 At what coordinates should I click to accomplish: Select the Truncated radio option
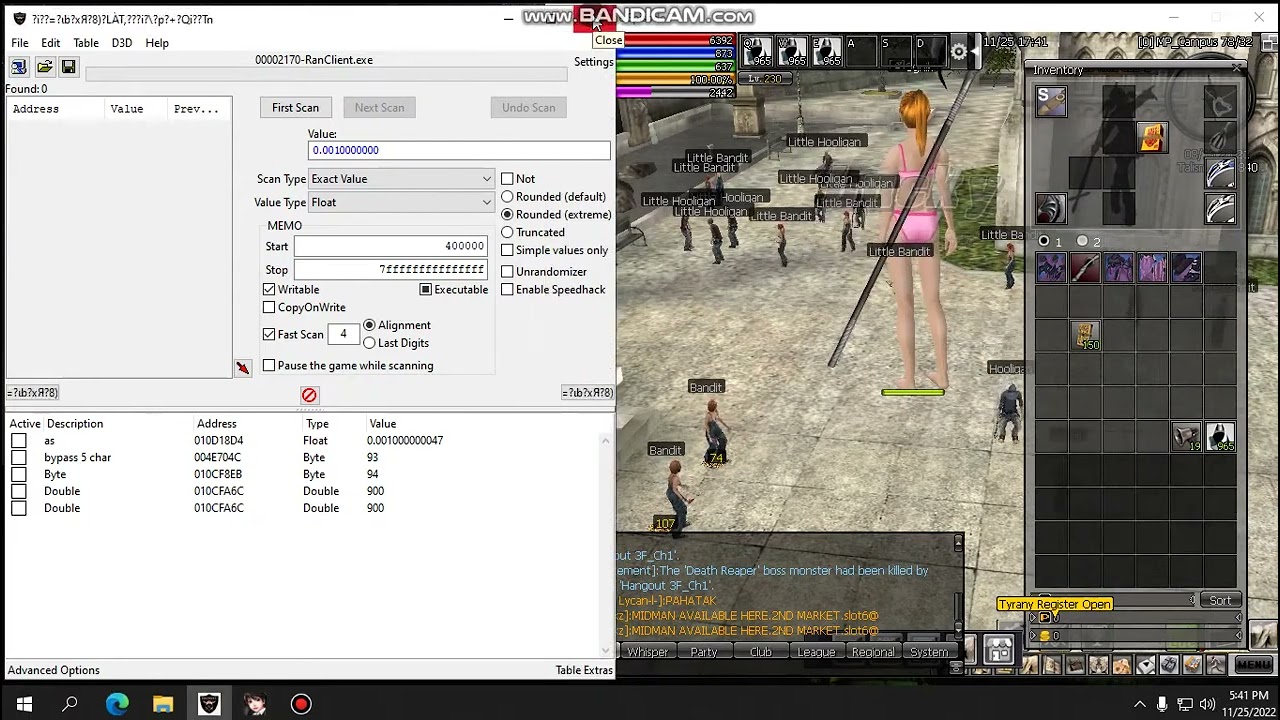coord(507,233)
